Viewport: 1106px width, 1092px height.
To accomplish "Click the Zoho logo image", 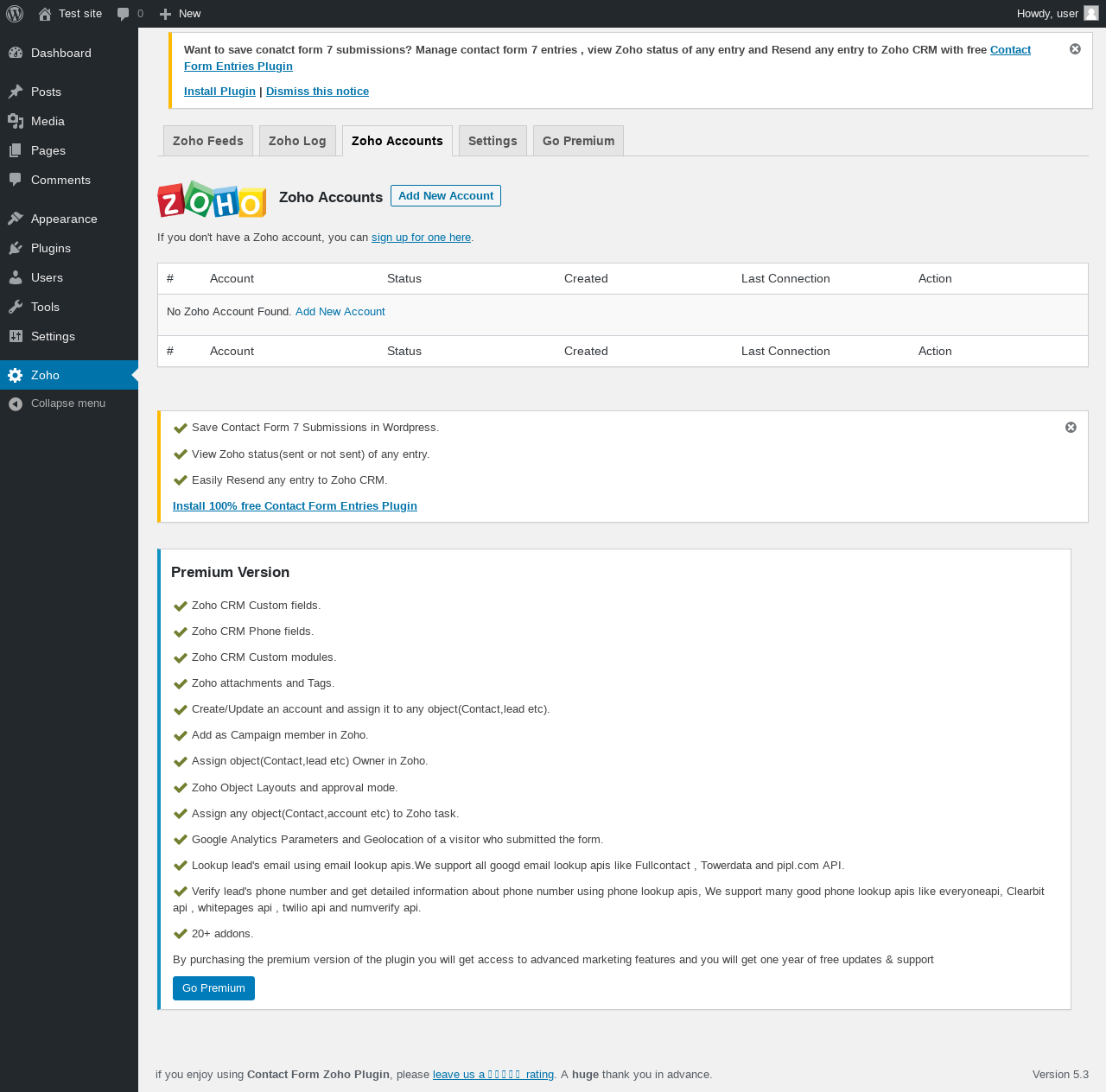I will (212, 200).
